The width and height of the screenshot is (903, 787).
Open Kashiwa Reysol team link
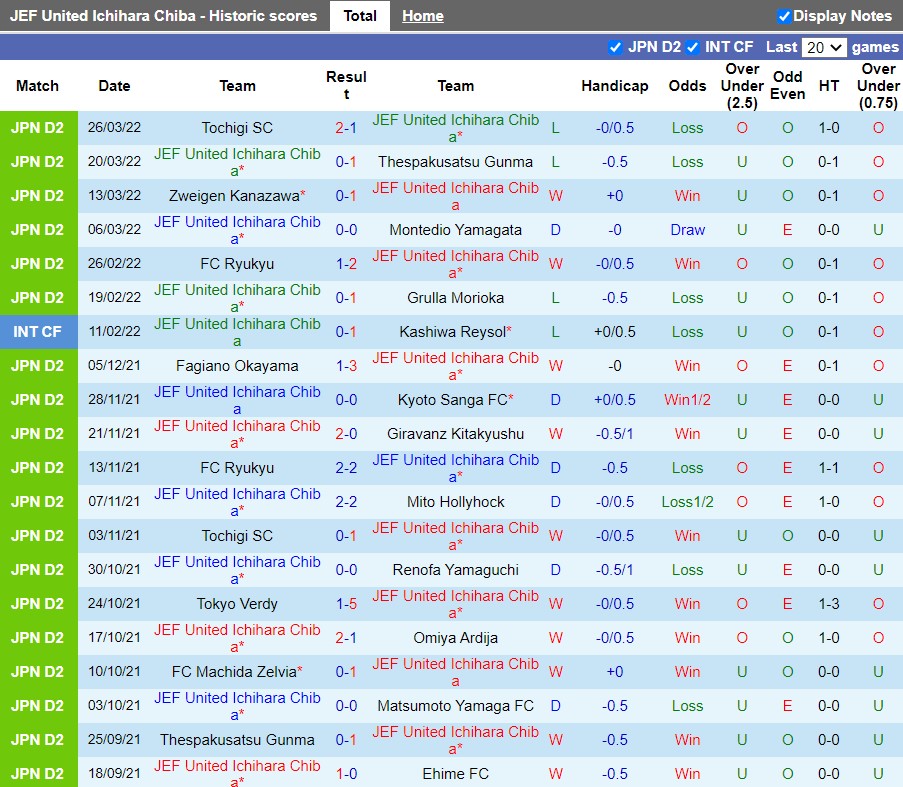[x=453, y=332]
